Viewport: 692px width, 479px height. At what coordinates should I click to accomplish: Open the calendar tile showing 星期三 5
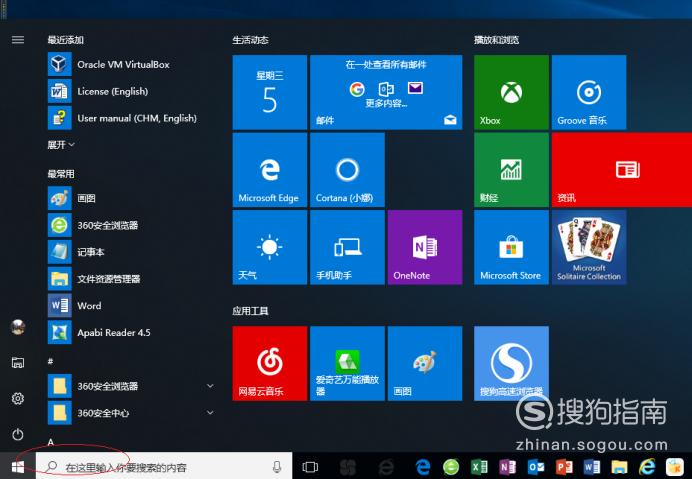coord(270,92)
